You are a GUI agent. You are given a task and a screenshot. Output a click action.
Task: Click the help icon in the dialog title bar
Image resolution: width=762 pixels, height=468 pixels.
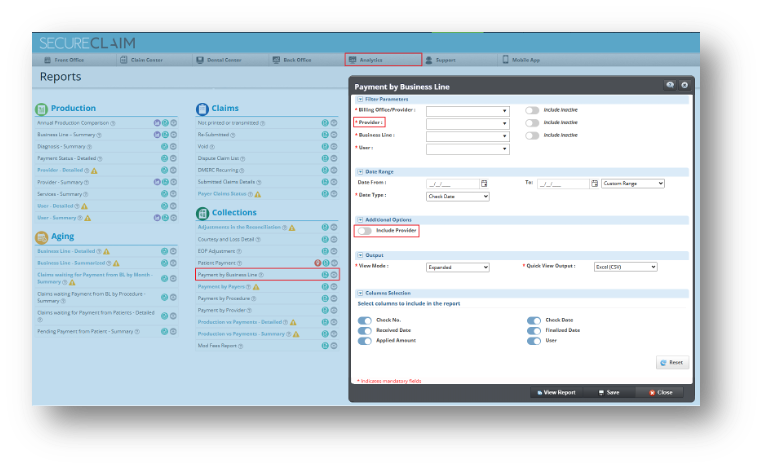[670, 86]
